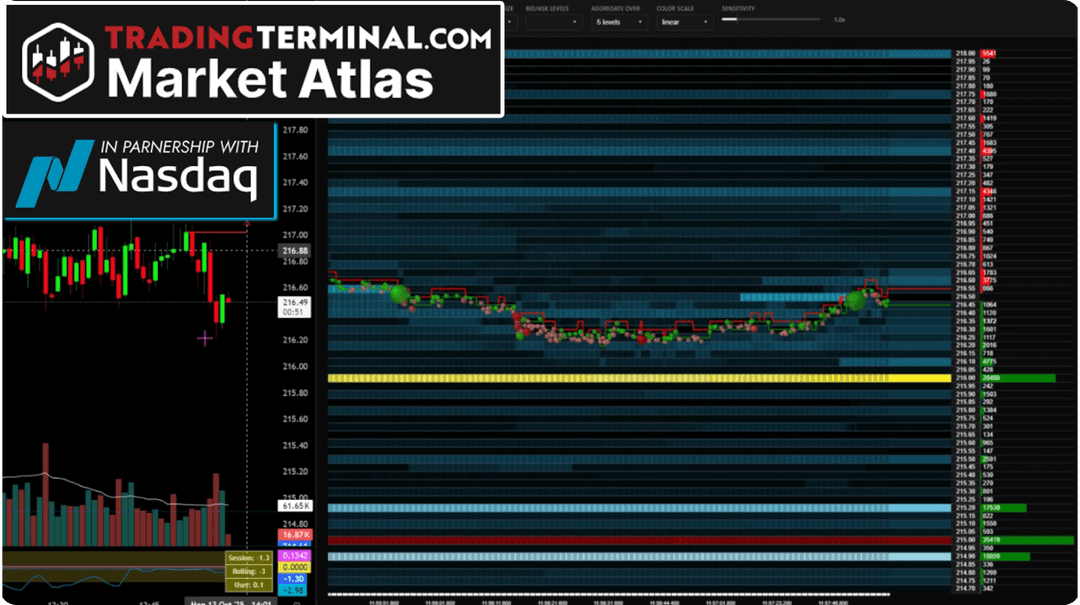Open the Aggregate Over '5 levels' dropdown
This screenshot has height=605, width=1080.
tap(619, 21)
